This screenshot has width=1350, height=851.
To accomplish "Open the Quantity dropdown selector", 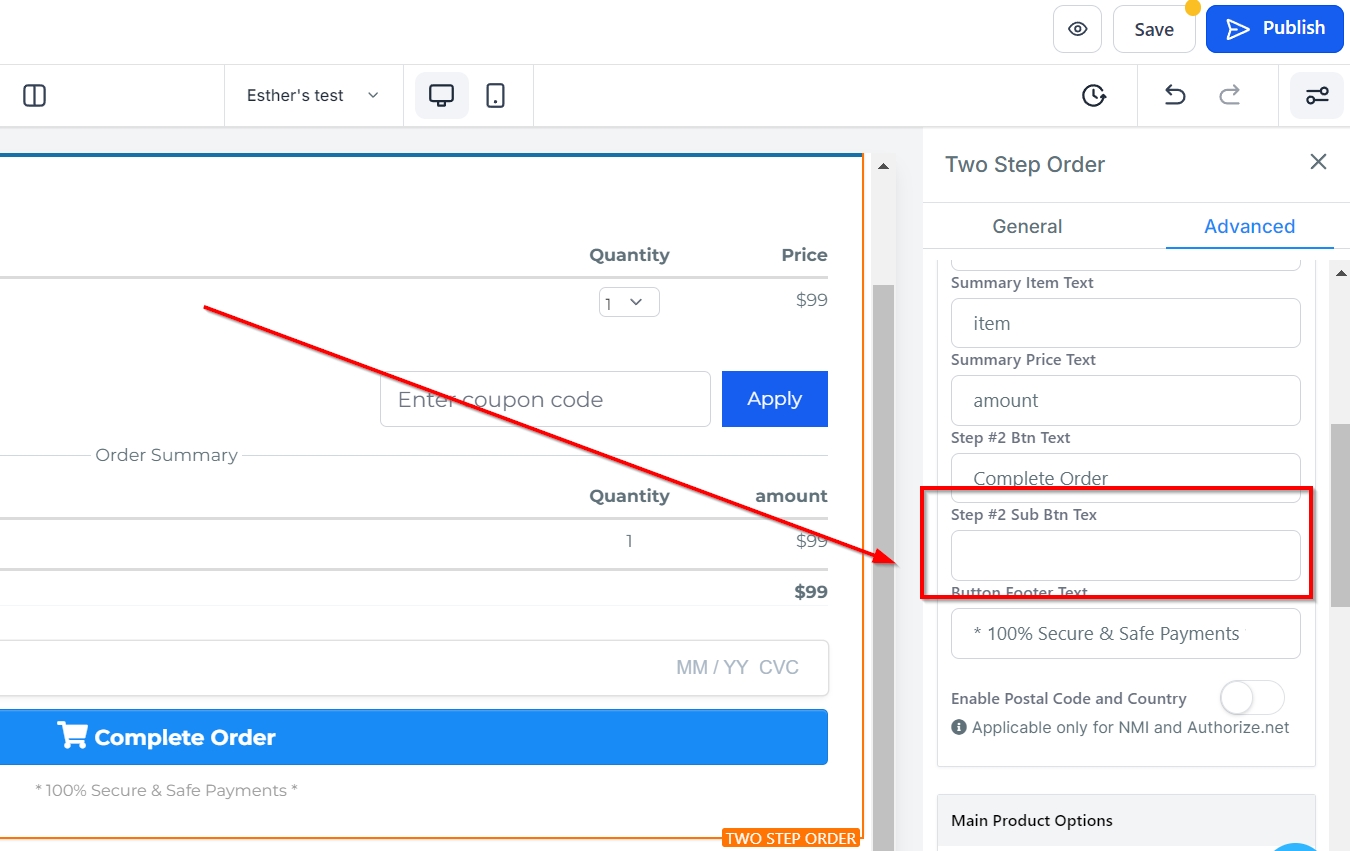I will click(629, 302).
